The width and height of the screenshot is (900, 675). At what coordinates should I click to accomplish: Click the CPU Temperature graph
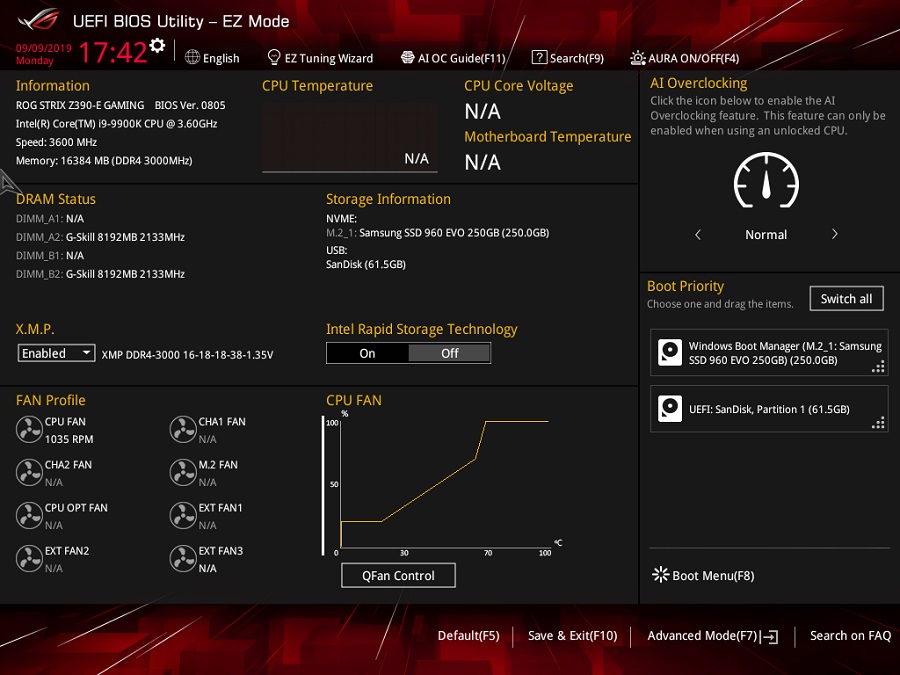pos(350,137)
